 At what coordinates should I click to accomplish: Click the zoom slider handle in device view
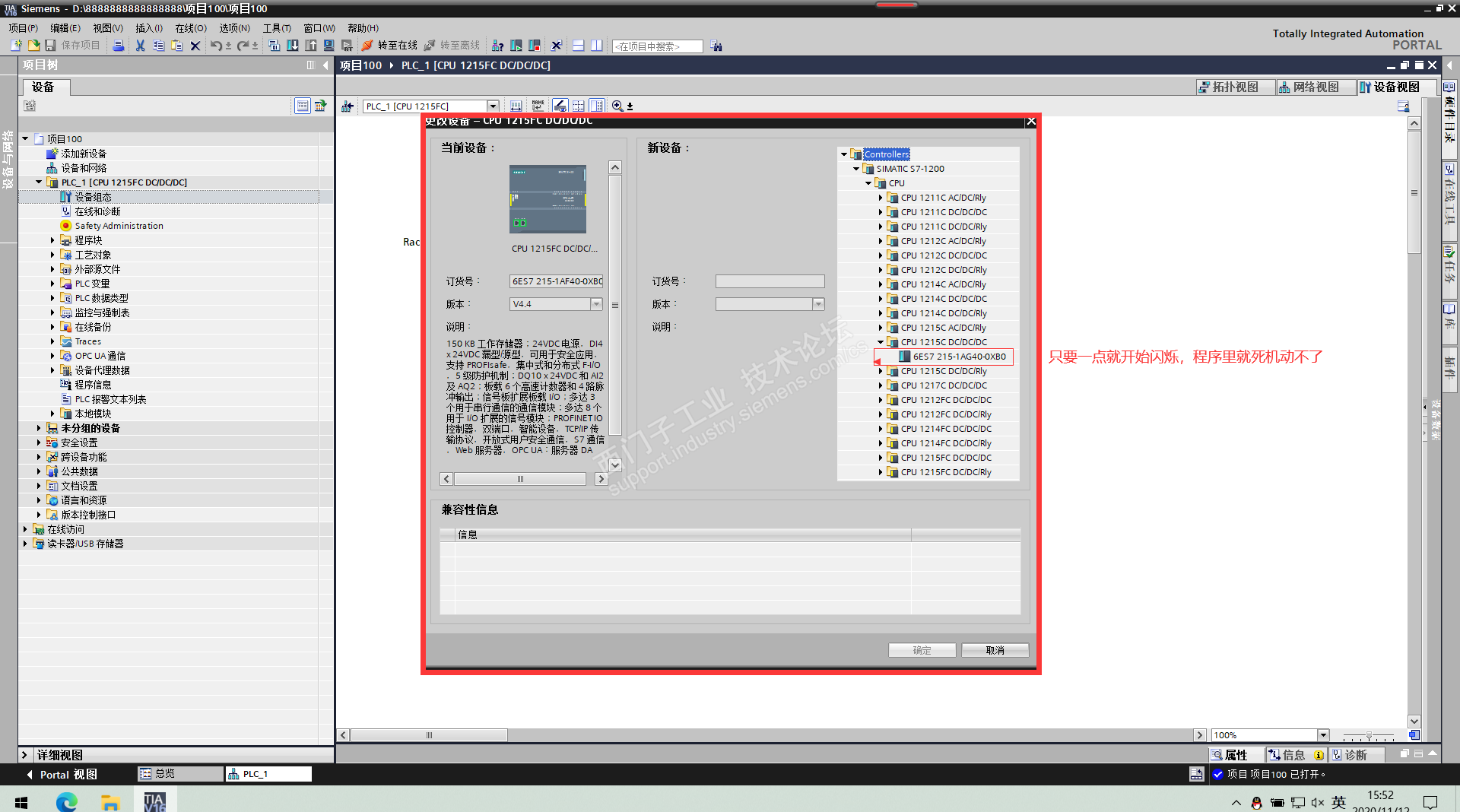point(1369,735)
